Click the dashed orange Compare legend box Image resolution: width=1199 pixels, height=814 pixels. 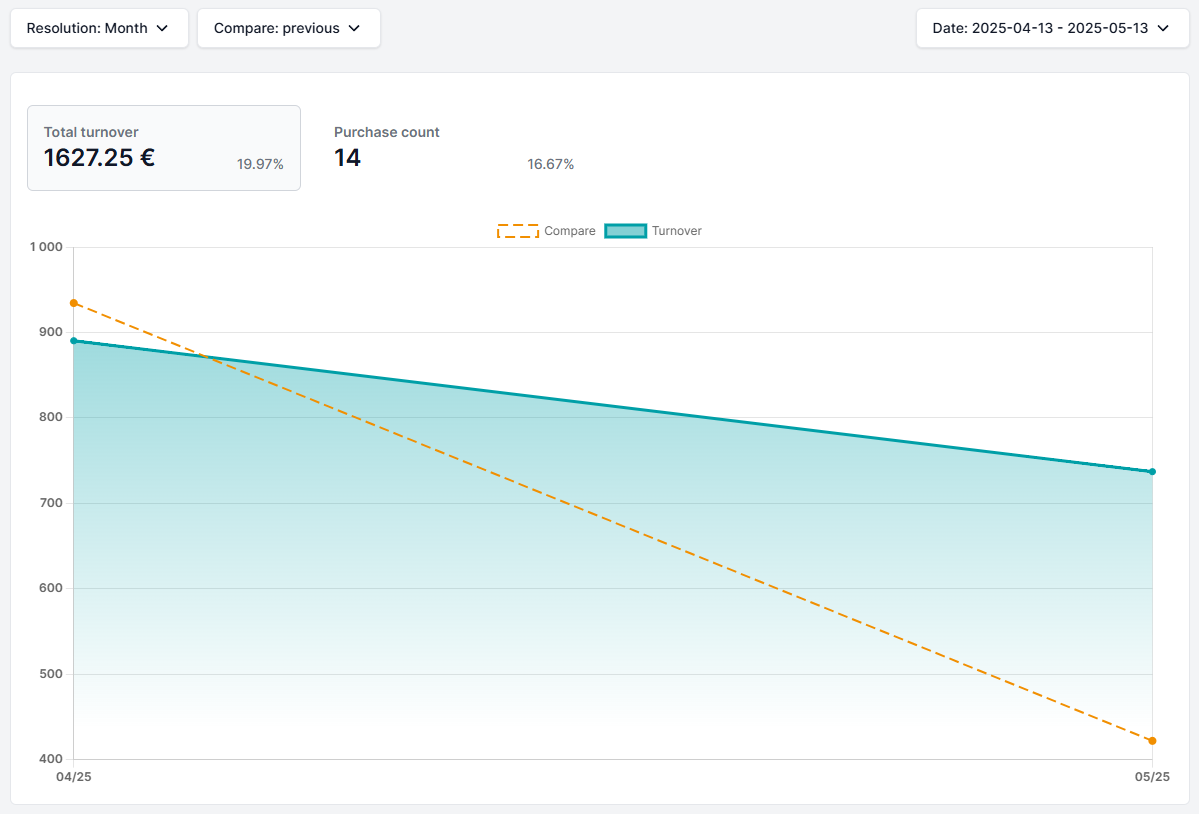[x=517, y=231]
